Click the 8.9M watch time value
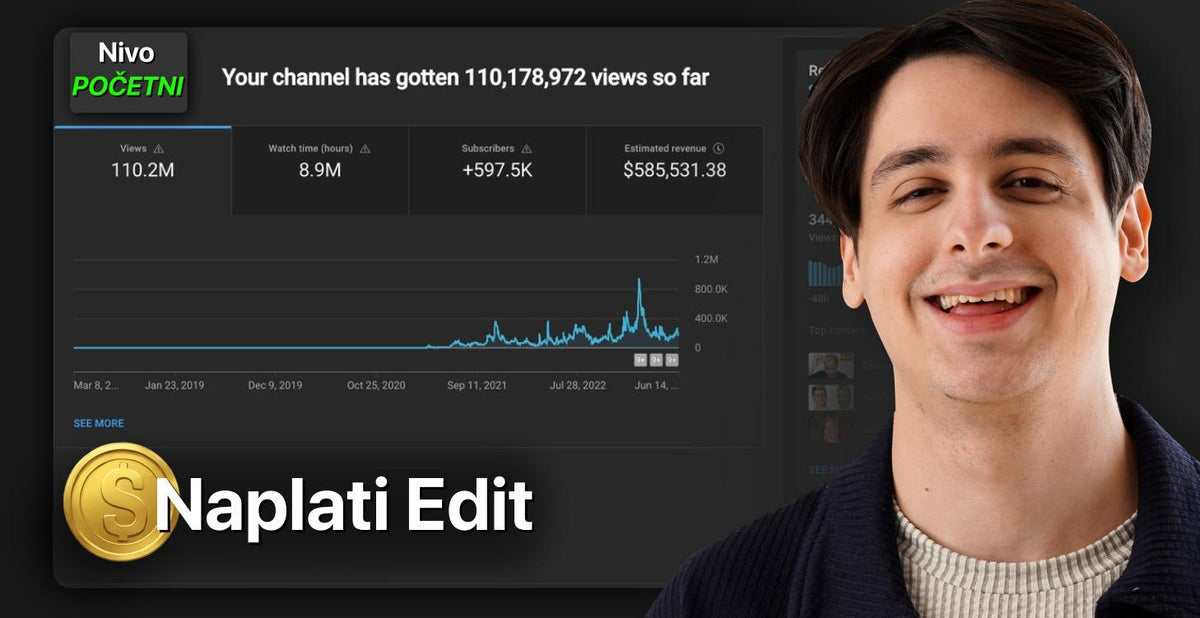This screenshot has height=618, width=1200. tap(320, 171)
